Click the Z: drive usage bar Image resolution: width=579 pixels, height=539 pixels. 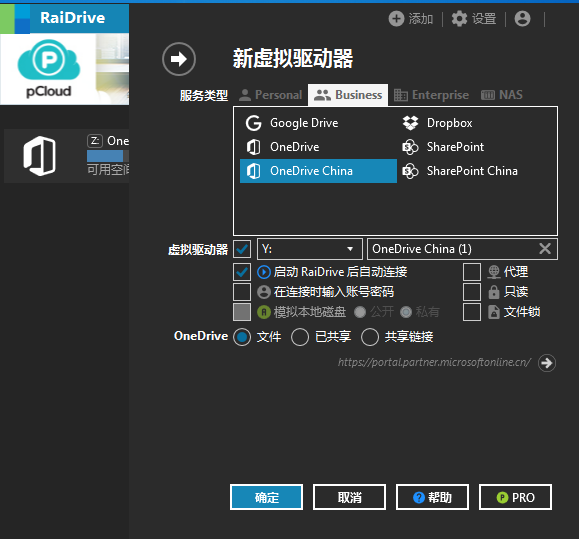[x=108, y=156]
